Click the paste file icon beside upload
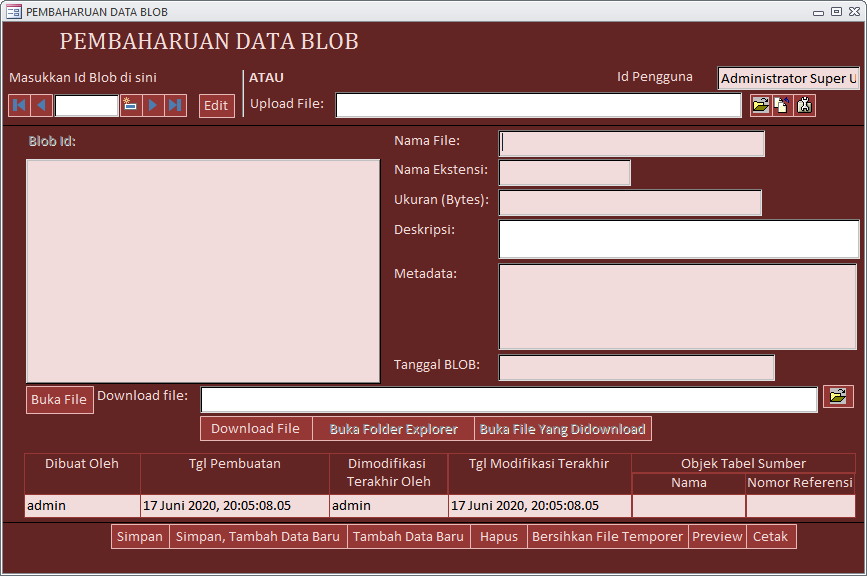 coord(782,105)
